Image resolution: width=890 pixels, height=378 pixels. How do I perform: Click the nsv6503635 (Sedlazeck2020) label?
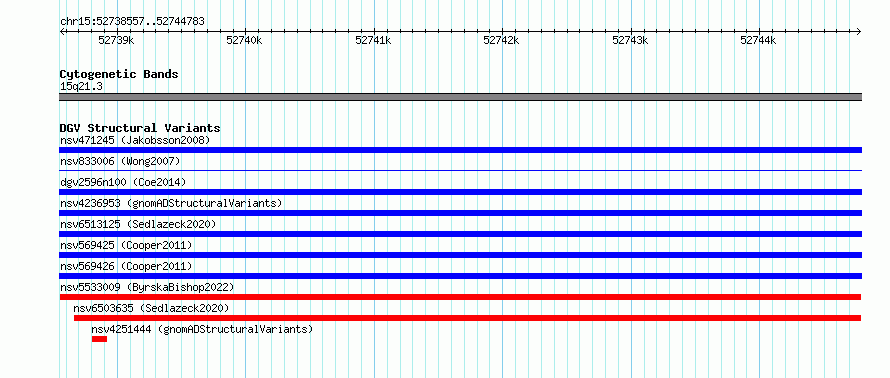tap(152, 308)
